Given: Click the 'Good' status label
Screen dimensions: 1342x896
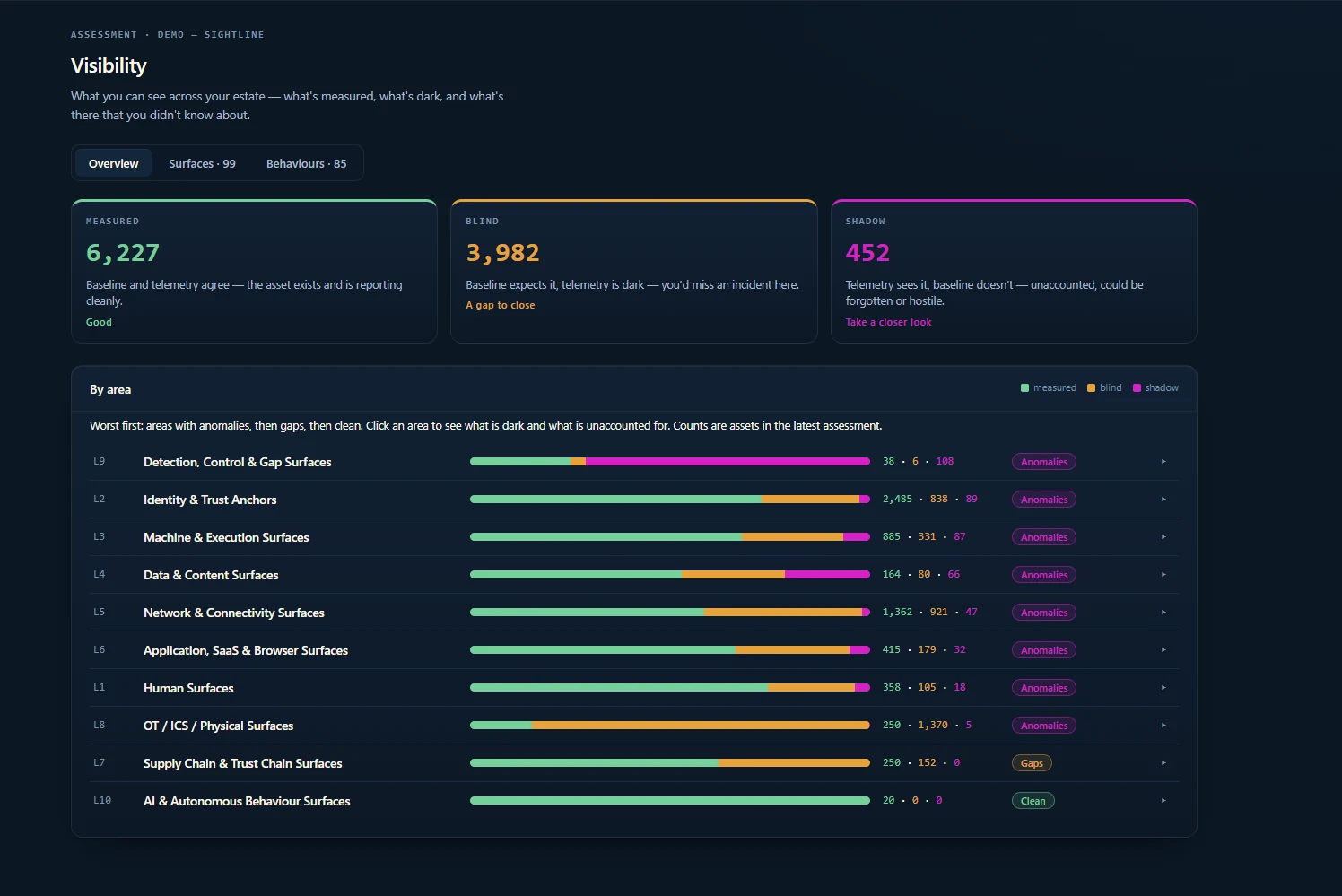Looking at the screenshot, I should tap(99, 322).
